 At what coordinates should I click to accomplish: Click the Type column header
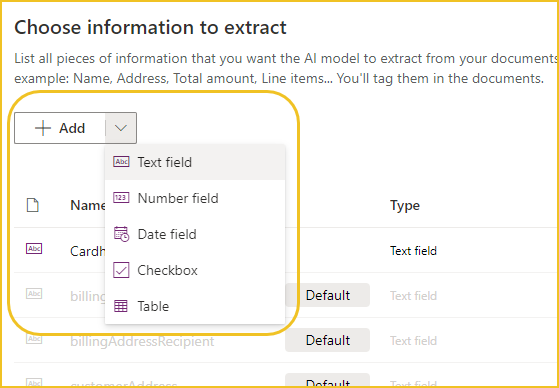(x=405, y=205)
